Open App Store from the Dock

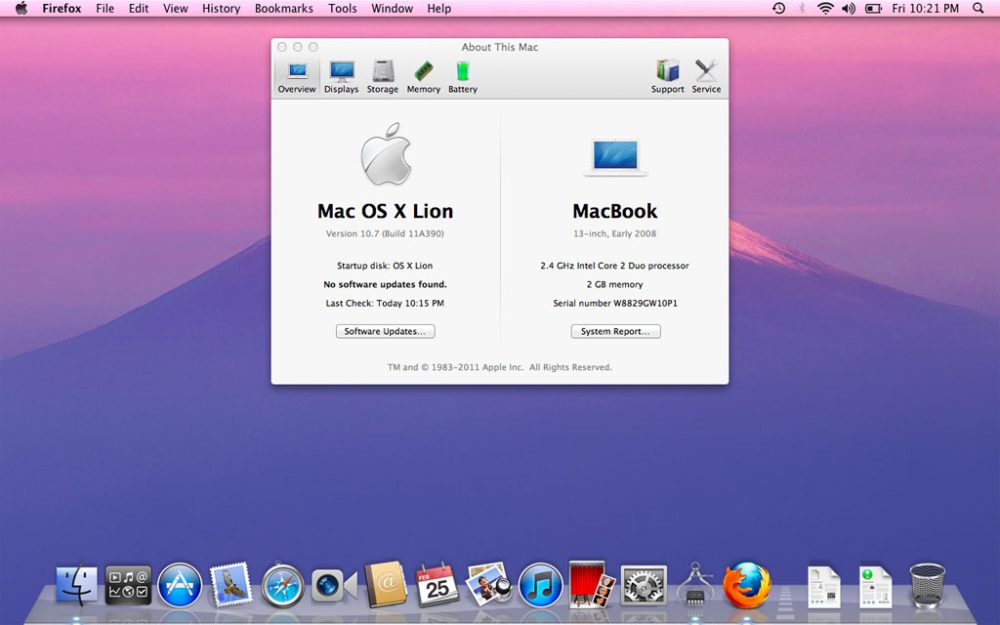point(179,585)
